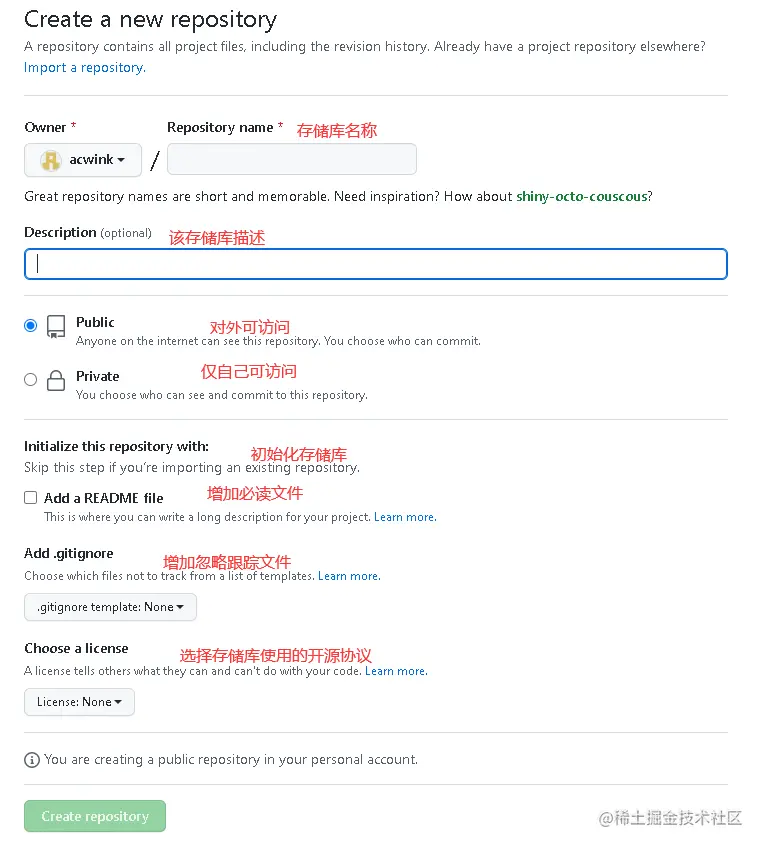This screenshot has width=765, height=850.
Task: Select the Private radio button
Action: click(x=31, y=379)
